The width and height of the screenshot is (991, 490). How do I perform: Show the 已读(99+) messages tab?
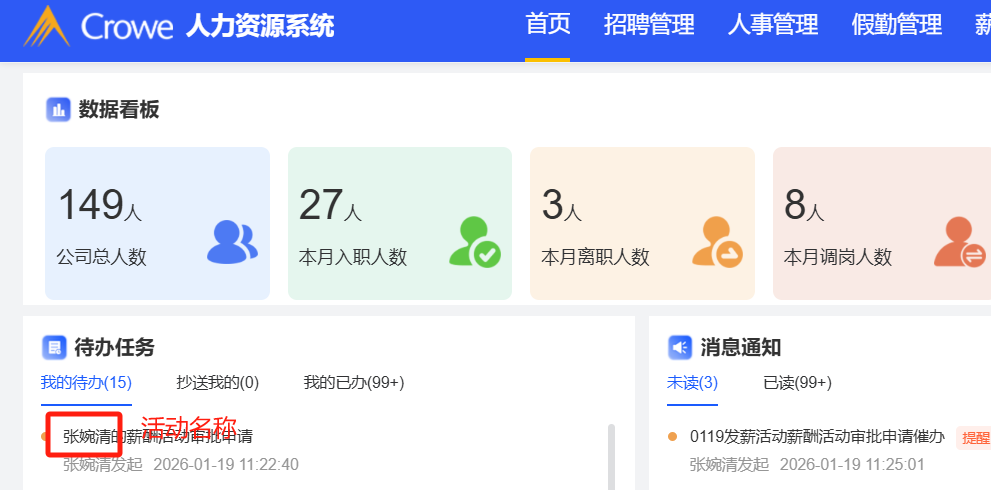[797, 382]
